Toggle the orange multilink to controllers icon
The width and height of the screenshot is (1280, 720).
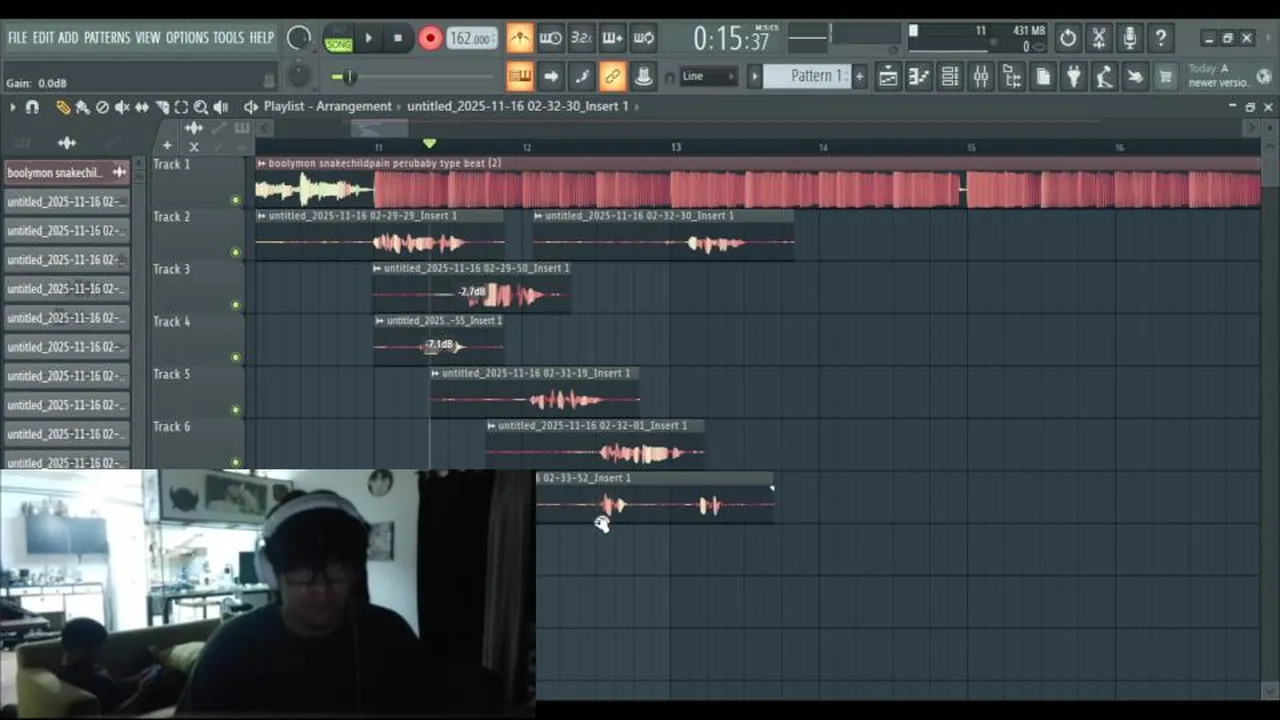613,76
